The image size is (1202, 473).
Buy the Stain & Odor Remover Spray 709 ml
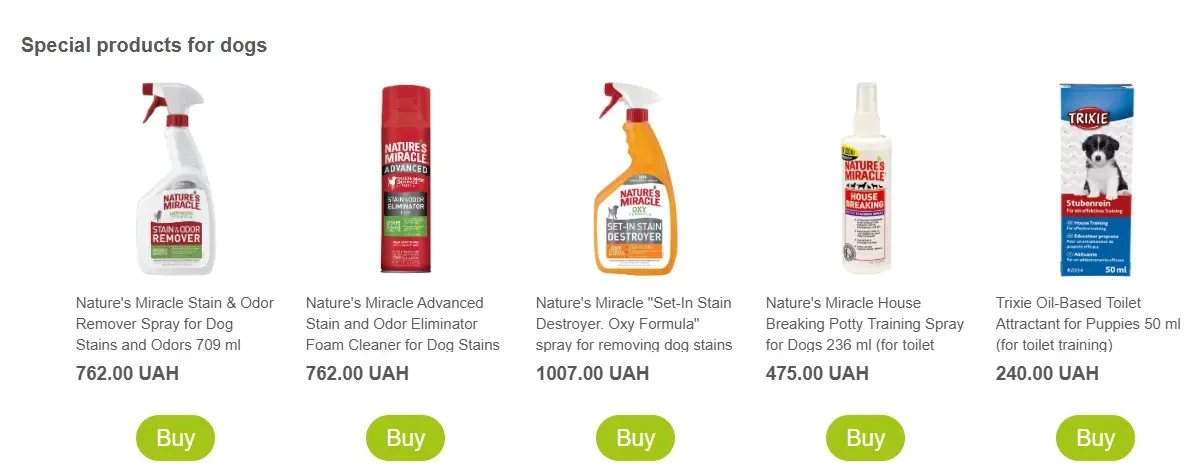[x=175, y=438]
